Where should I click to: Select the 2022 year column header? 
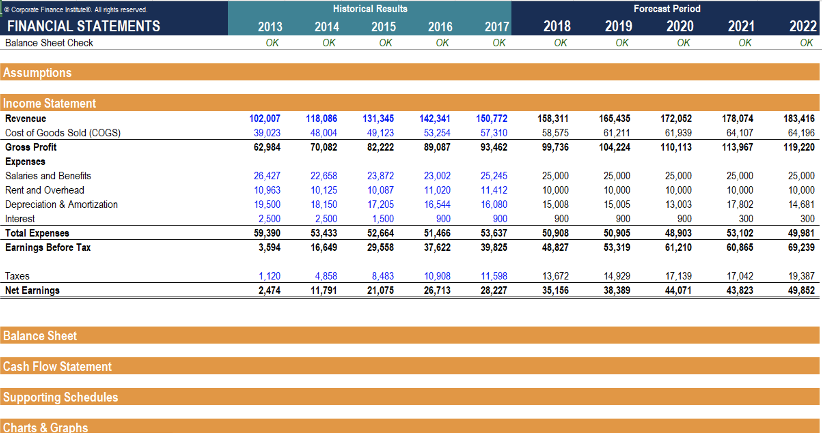click(800, 26)
